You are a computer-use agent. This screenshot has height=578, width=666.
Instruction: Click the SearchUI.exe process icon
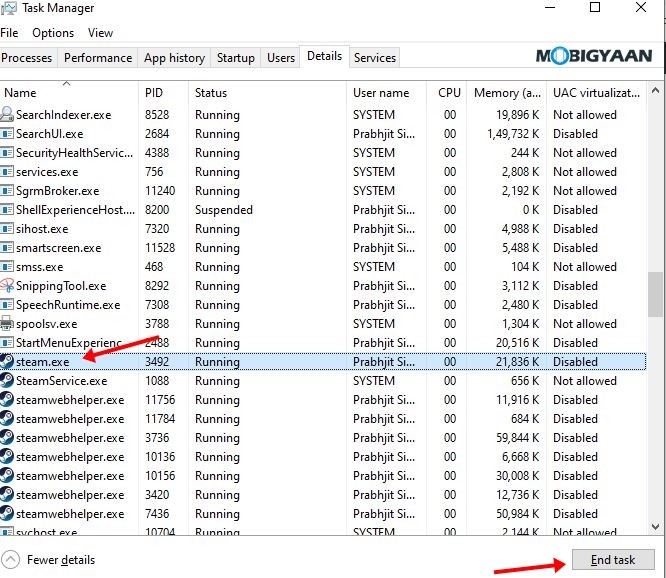pos(7,134)
